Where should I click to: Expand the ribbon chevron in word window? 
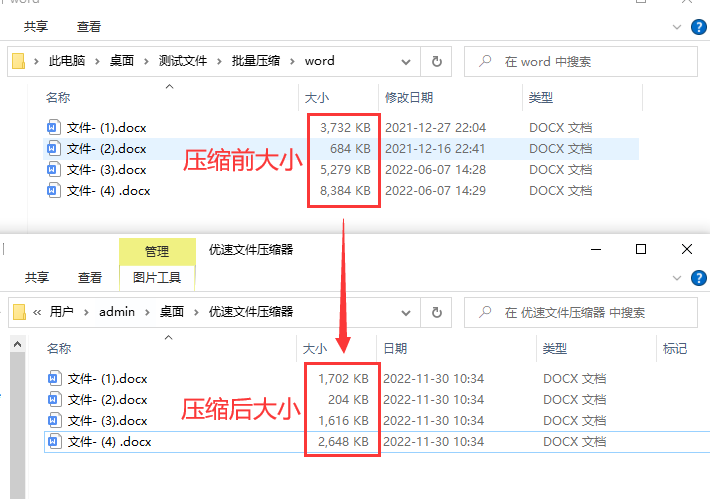click(677, 27)
